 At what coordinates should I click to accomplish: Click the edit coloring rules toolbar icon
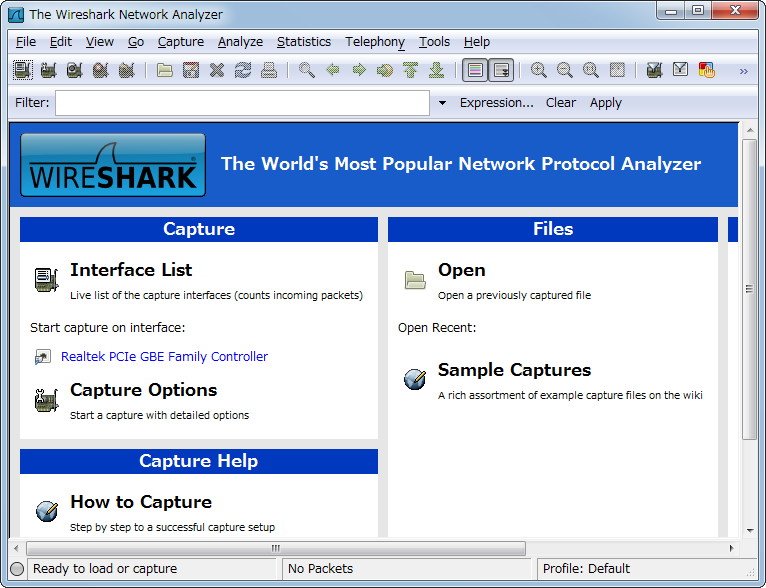707,70
